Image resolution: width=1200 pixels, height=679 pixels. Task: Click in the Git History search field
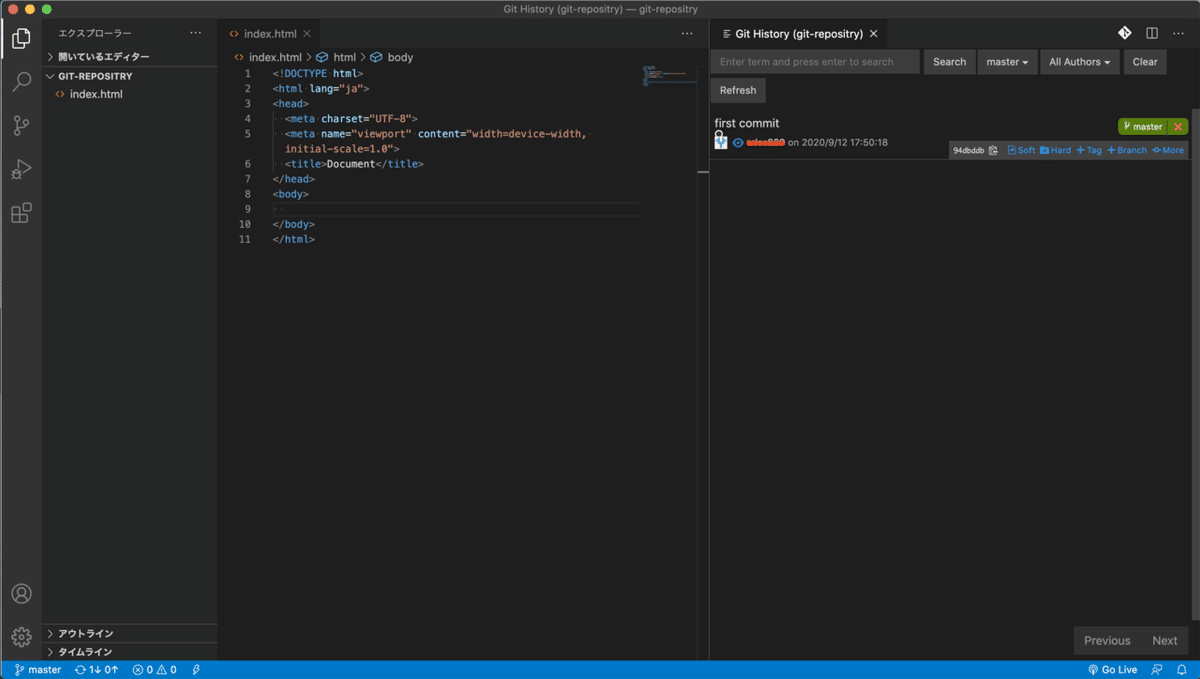tap(814, 62)
